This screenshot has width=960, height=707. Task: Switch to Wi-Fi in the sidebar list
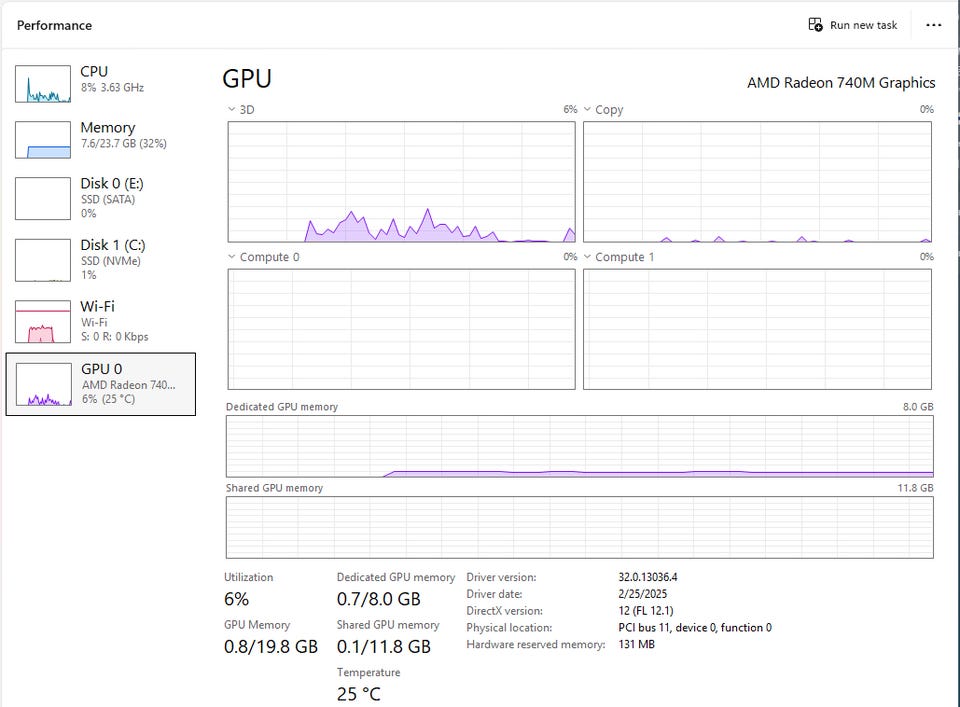(98, 306)
